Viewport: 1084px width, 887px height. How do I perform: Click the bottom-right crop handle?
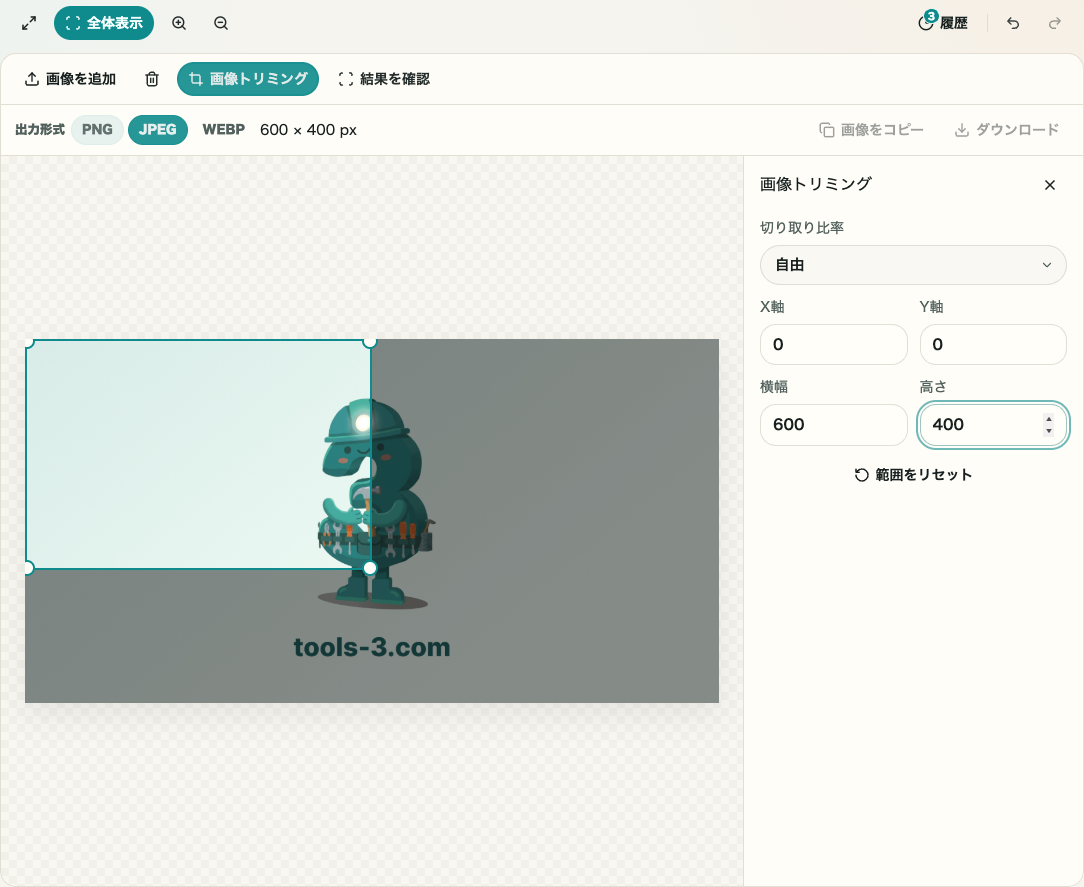pos(370,568)
